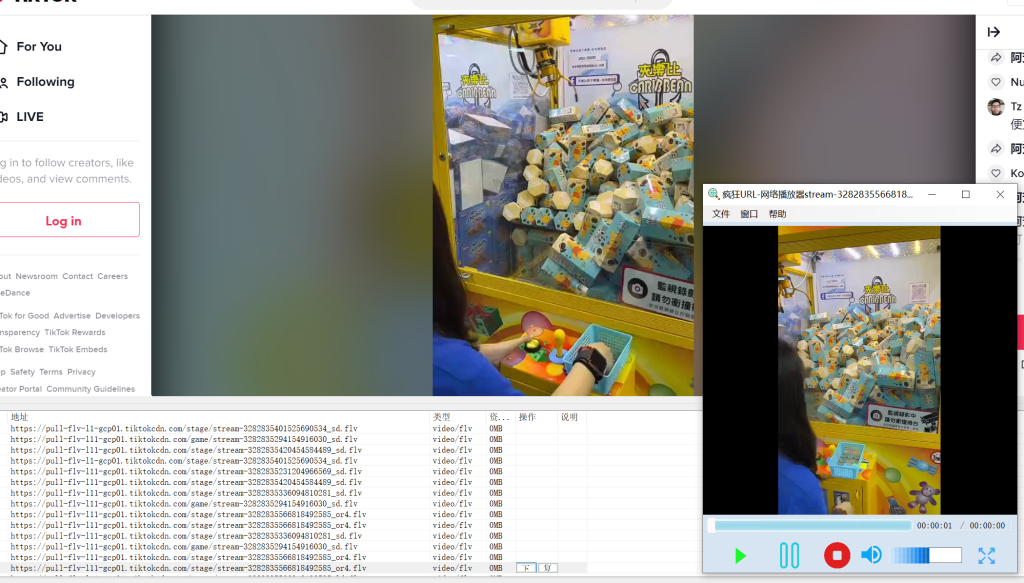Switch the player to fullscreen

[986, 556]
